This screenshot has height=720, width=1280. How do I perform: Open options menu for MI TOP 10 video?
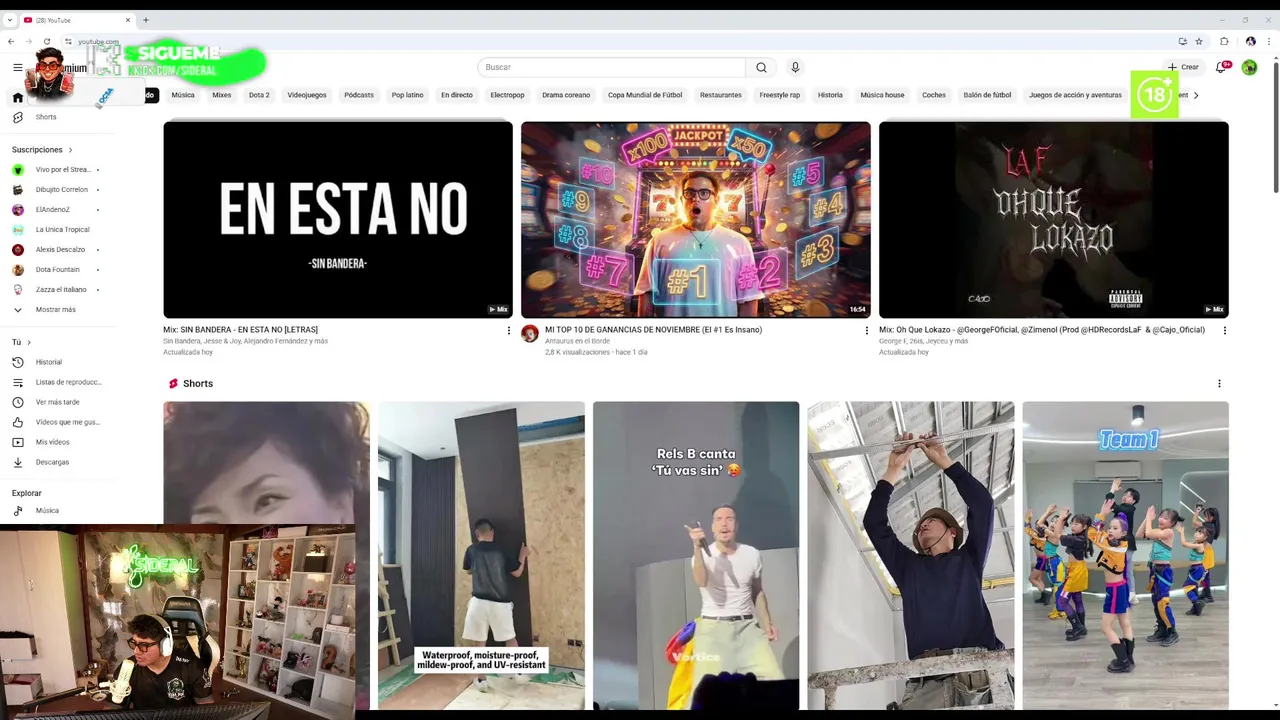[867, 330]
